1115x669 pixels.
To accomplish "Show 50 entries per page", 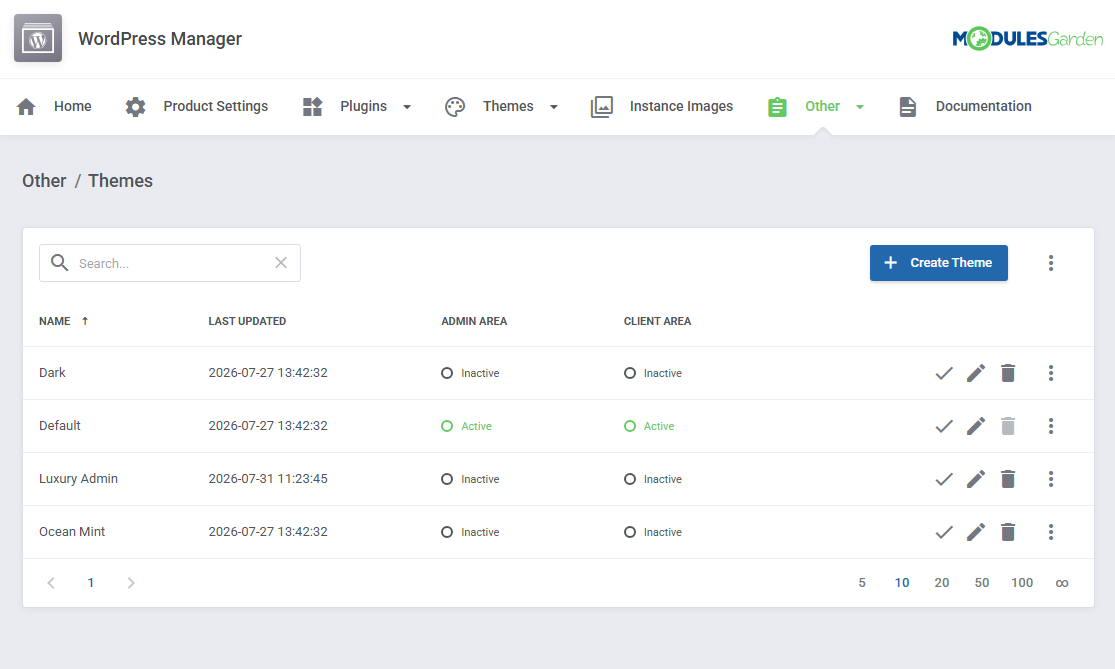I will click(x=982, y=583).
